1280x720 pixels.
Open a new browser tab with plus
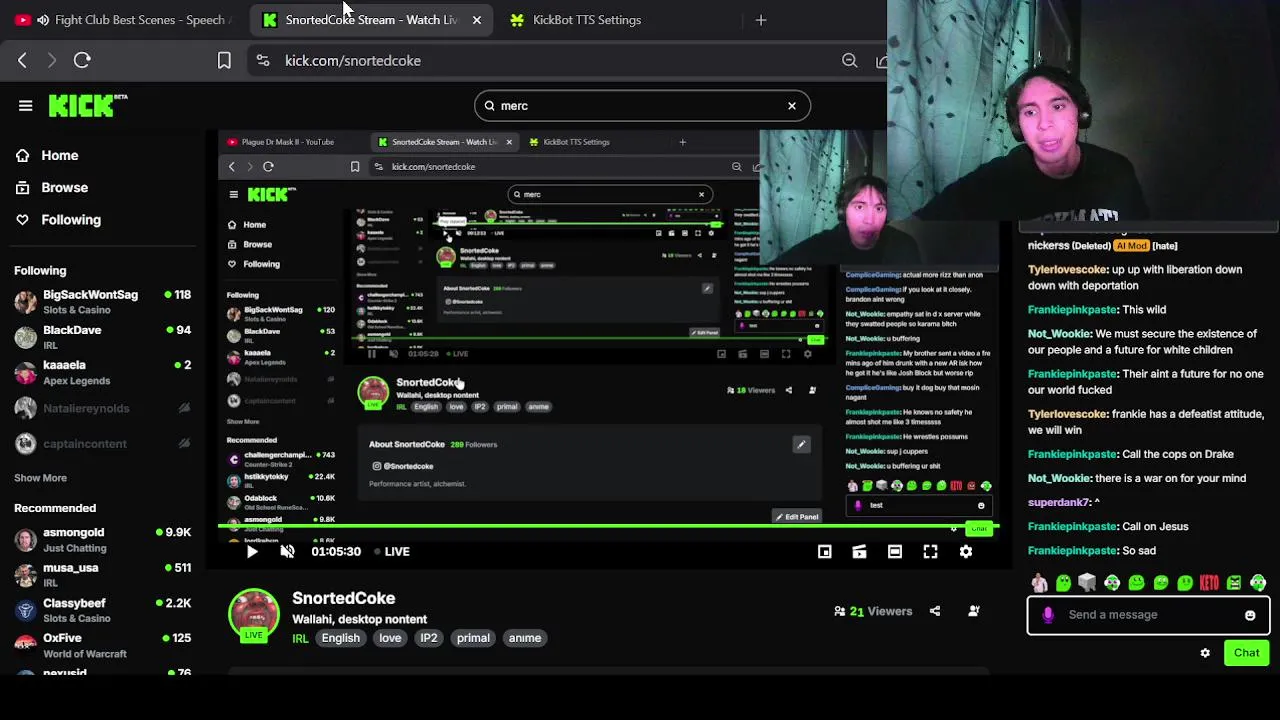point(761,20)
